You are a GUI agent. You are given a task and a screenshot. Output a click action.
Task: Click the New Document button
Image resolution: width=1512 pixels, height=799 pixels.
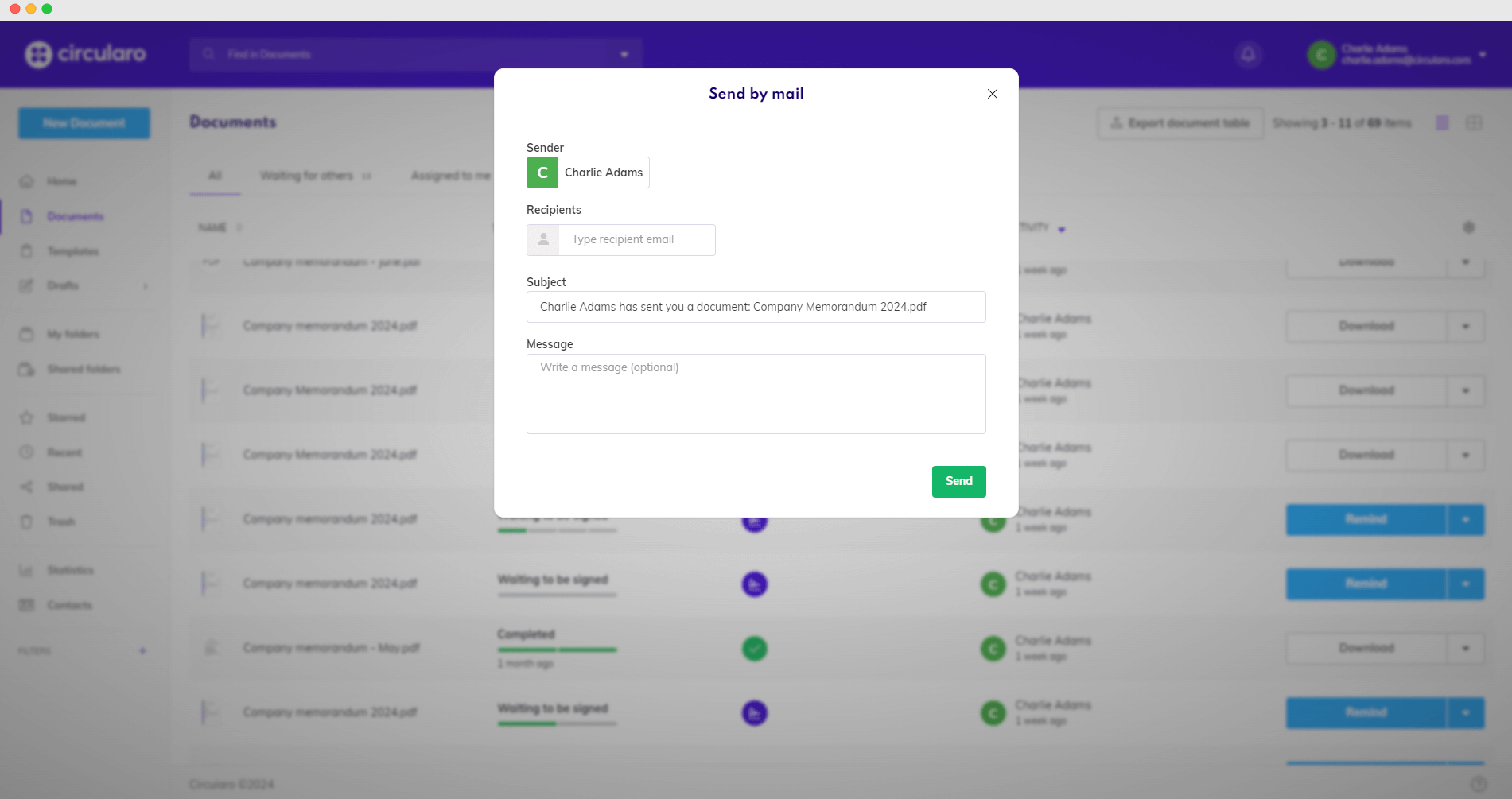coord(84,123)
